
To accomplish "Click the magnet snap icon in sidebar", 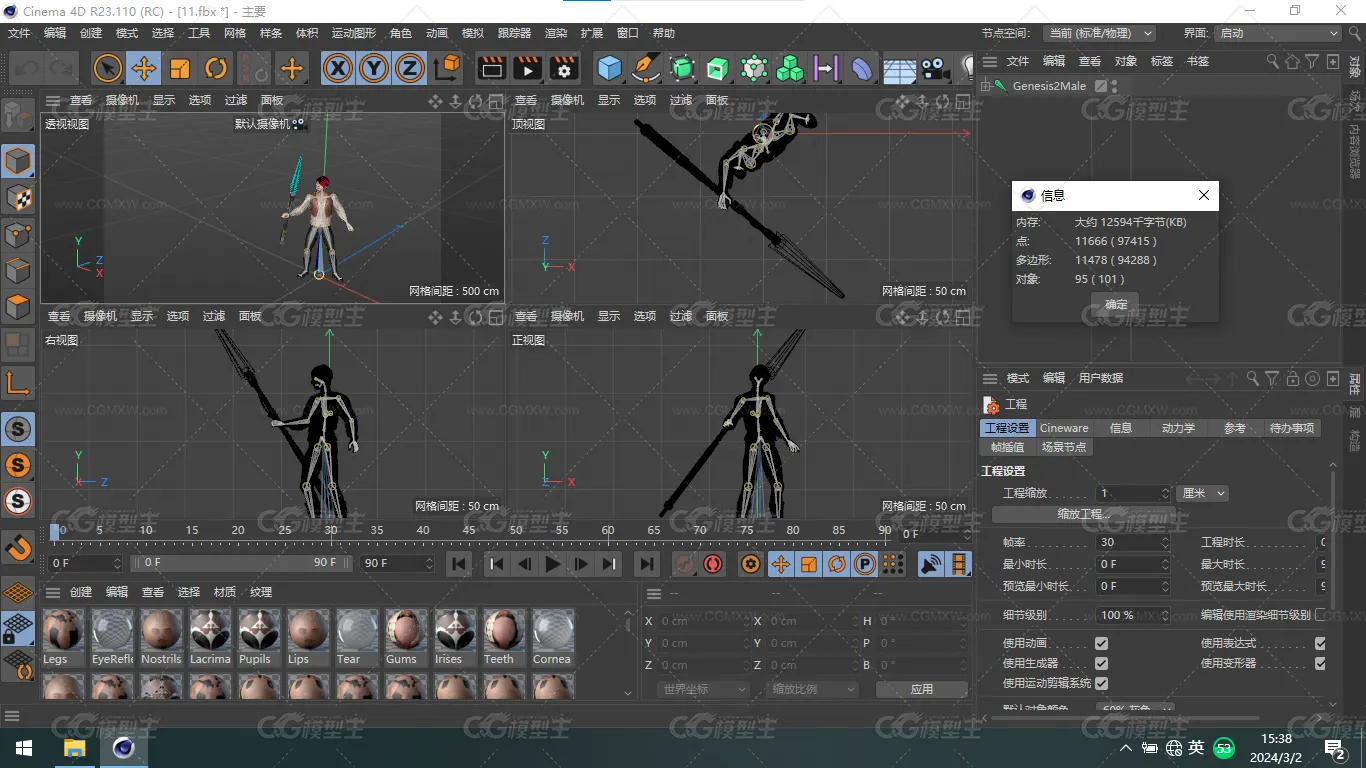I will click(19, 548).
